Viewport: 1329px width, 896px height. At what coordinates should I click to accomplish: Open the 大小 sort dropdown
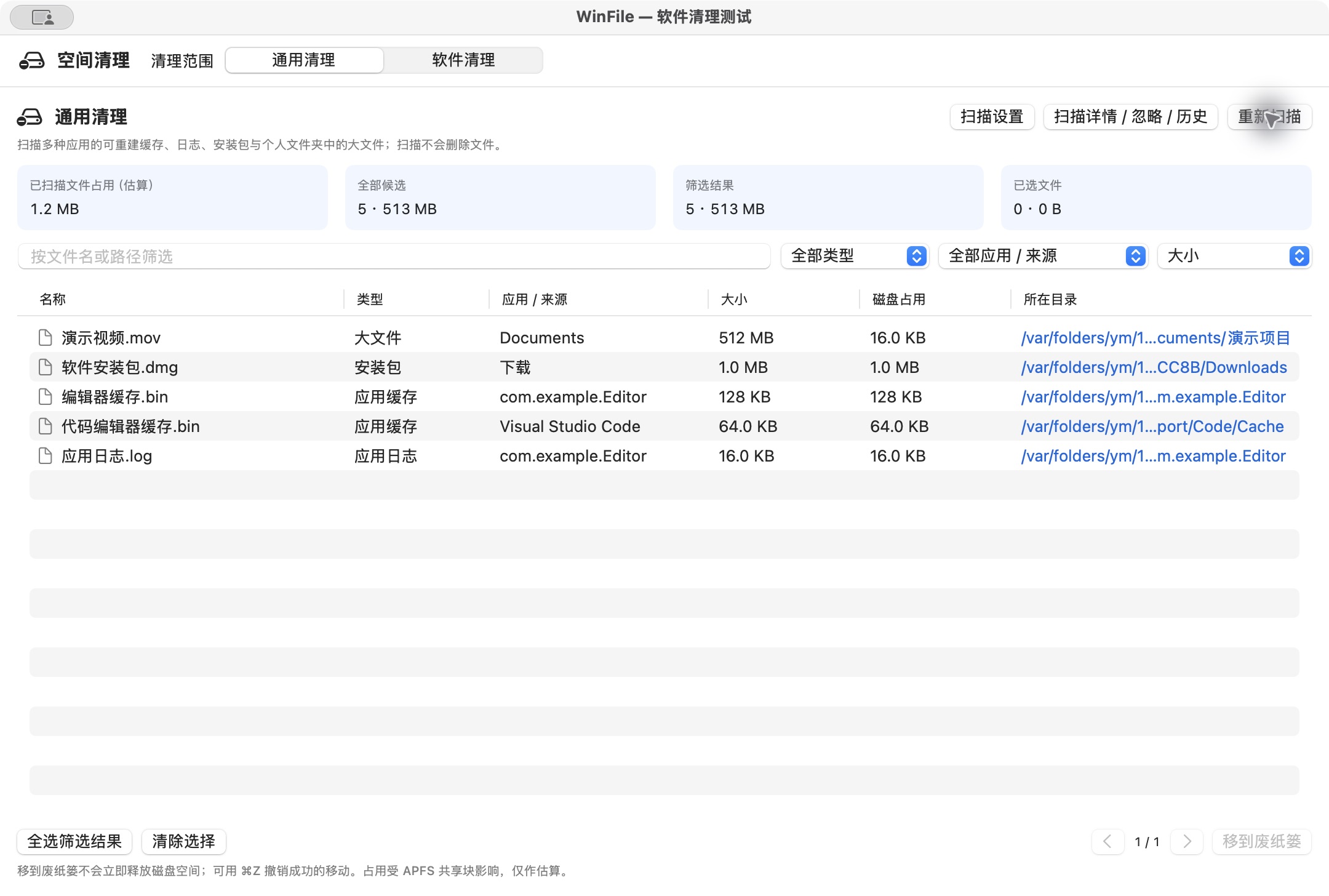pyautogui.click(x=1234, y=256)
